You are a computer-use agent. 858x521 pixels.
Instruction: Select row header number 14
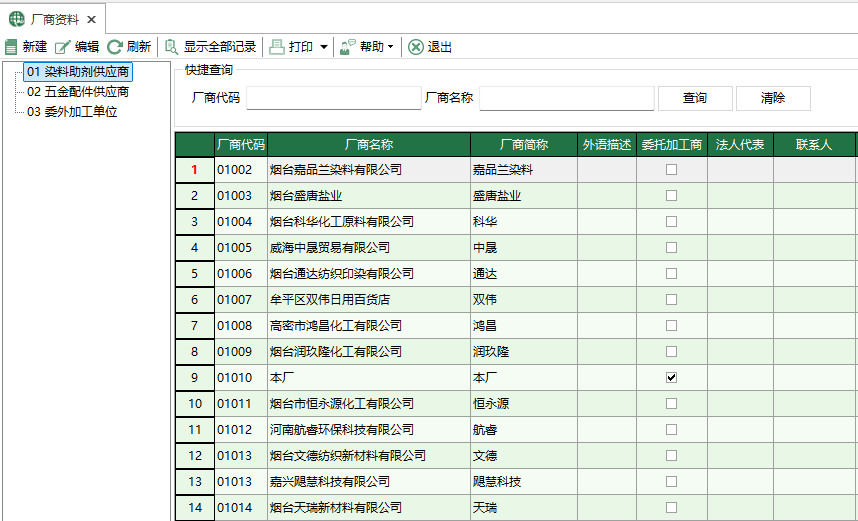[x=194, y=507]
